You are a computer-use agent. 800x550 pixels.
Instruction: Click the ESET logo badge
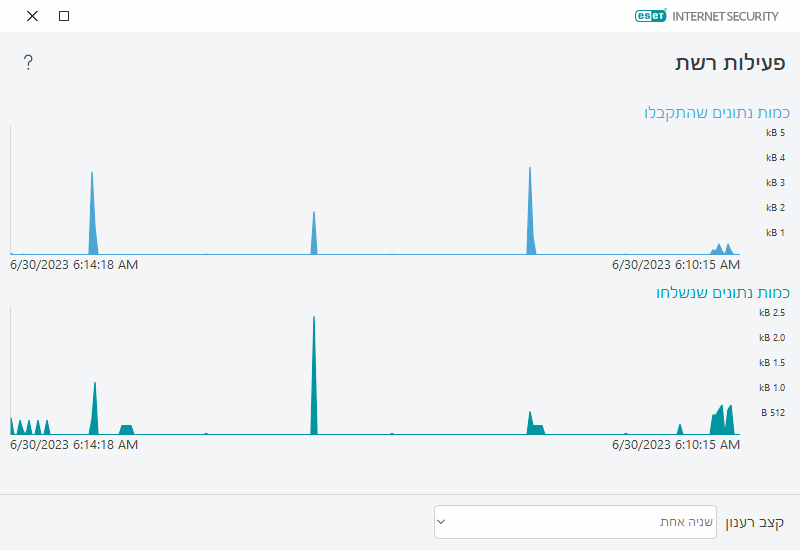tap(651, 16)
